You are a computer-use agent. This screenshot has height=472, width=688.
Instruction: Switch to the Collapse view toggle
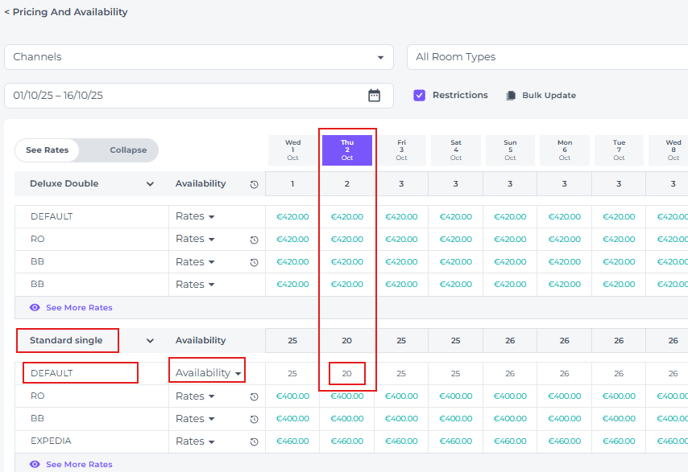tap(128, 150)
